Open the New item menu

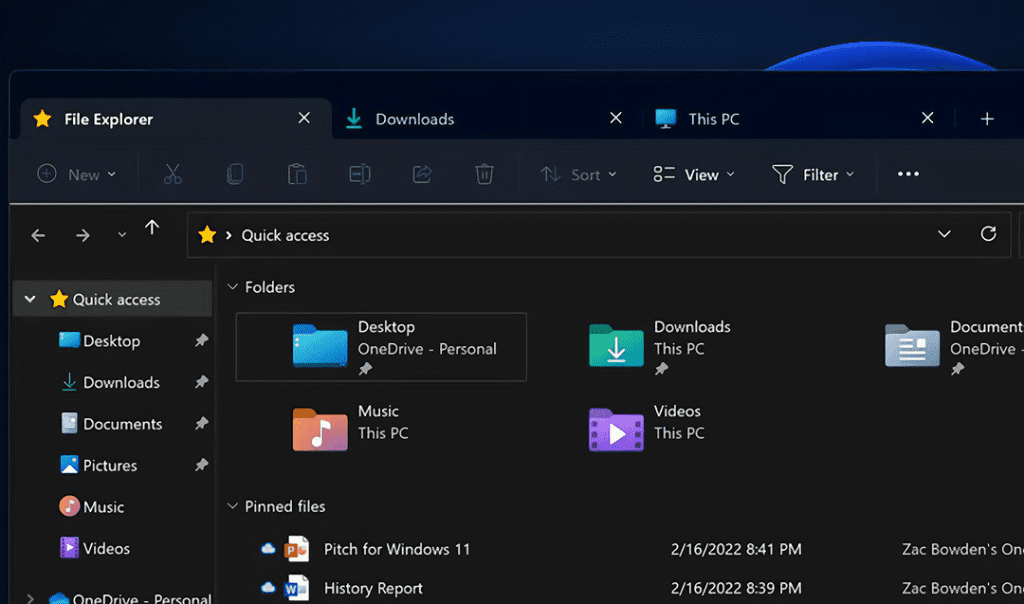76,174
